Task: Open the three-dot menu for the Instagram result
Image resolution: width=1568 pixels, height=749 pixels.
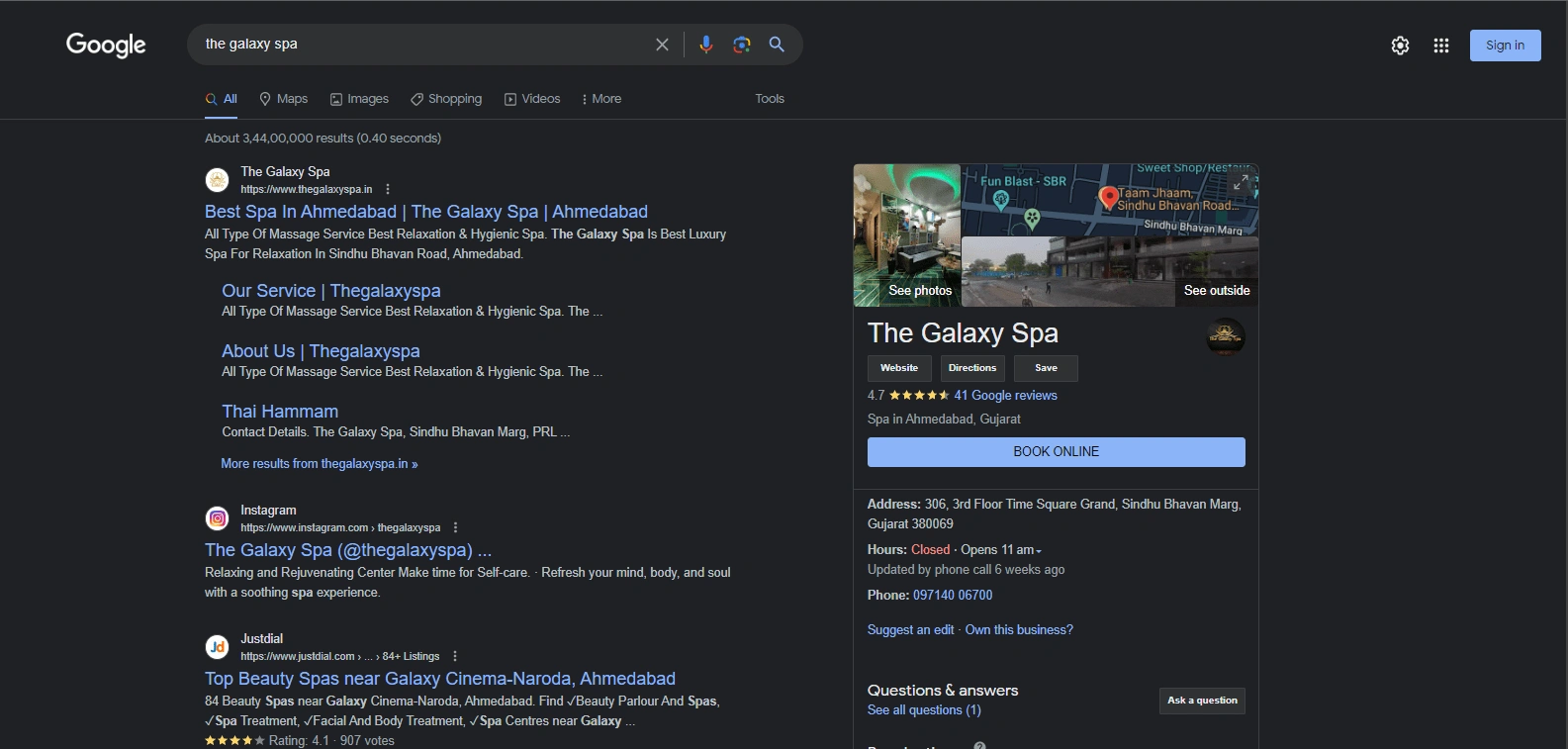Action: [455, 527]
